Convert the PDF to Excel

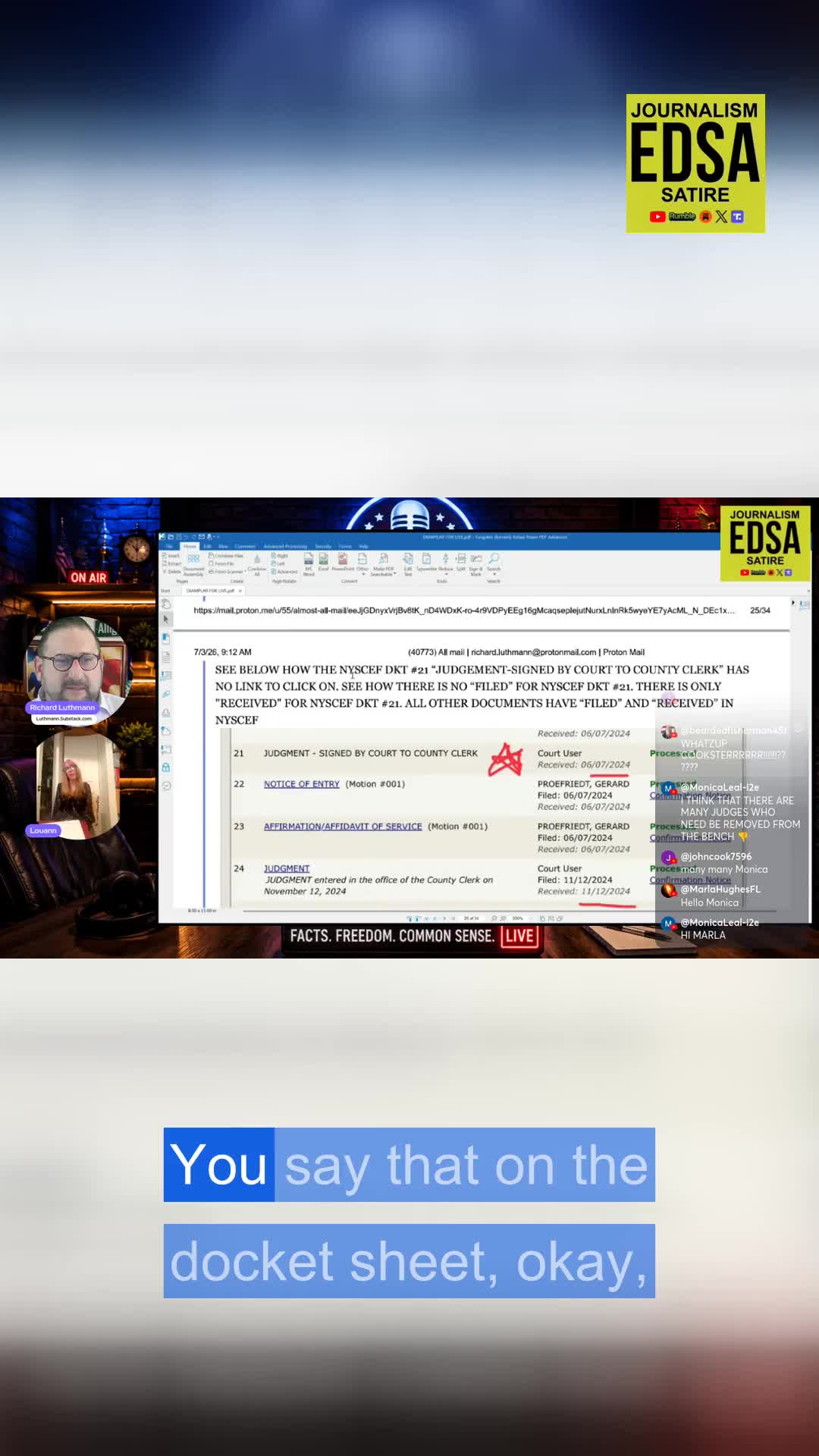click(324, 561)
